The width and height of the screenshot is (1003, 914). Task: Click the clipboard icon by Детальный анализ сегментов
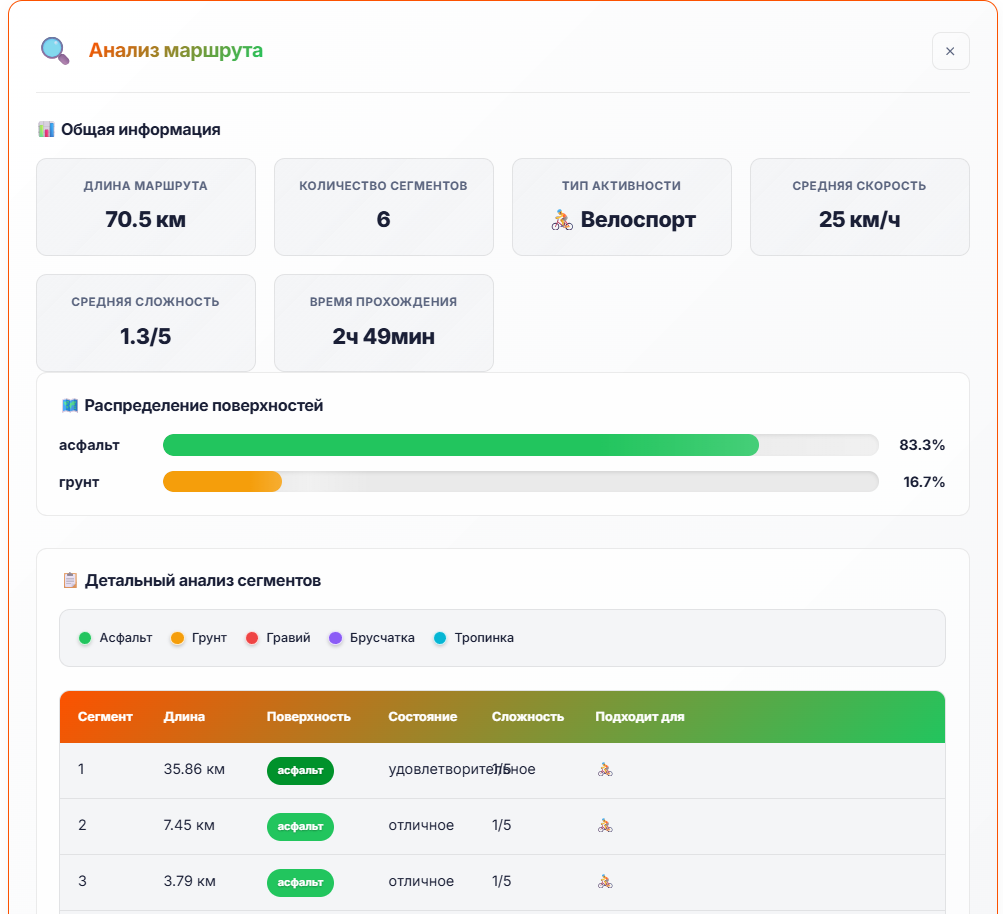click(70, 580)
